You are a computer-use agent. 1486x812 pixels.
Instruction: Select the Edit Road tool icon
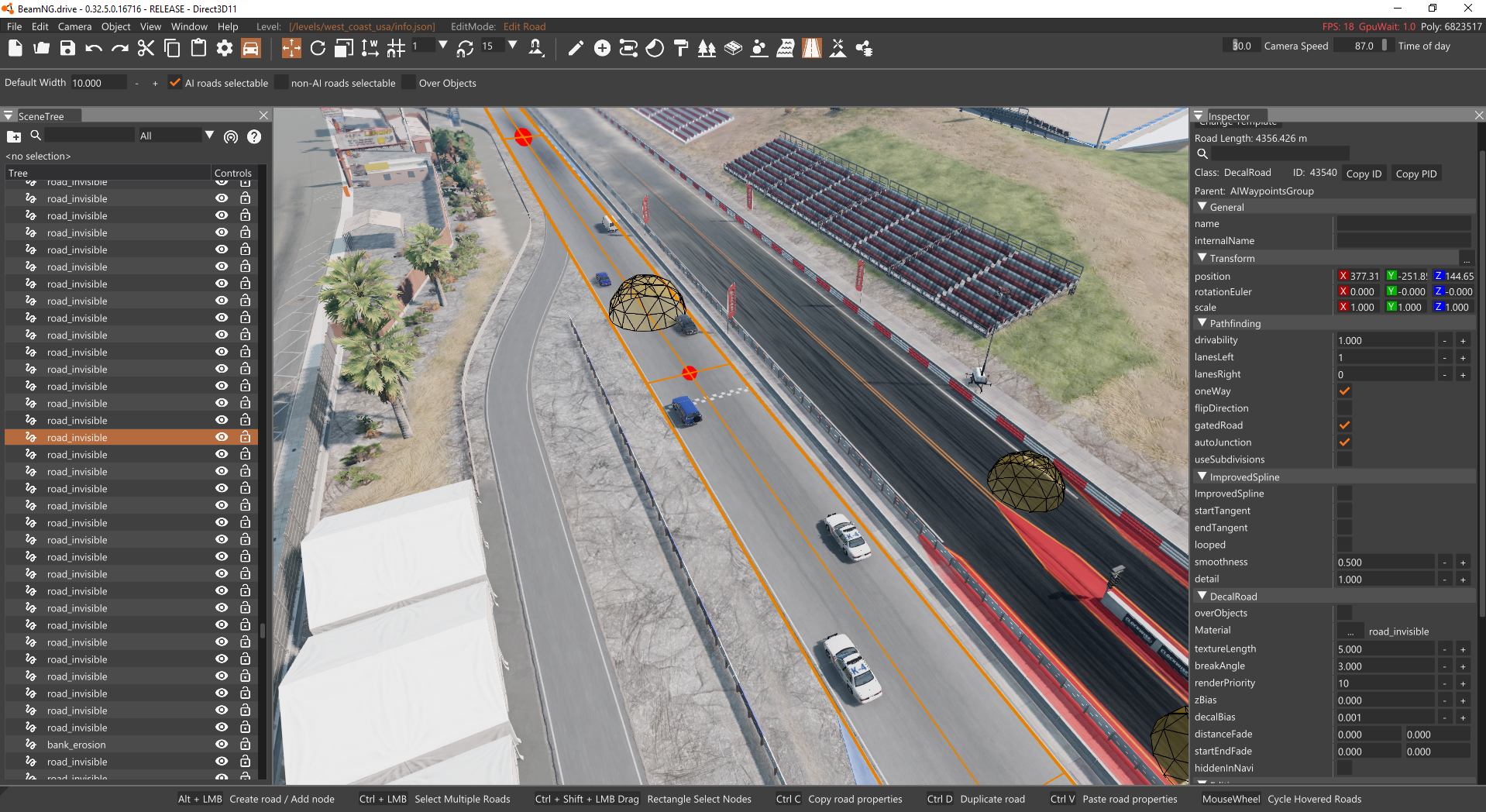[812, 48]
